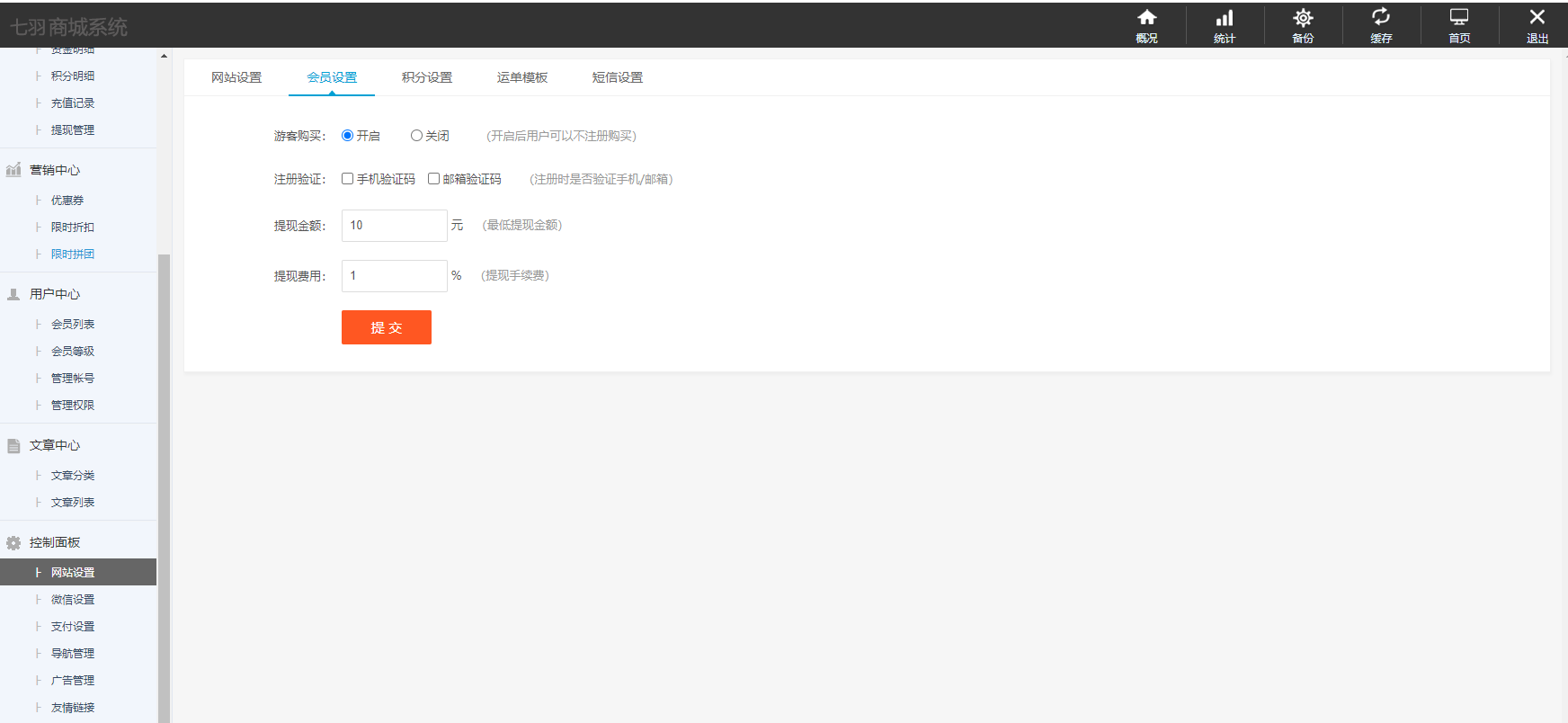
Task: Open the 首页 monitor icon
Action: tap(1459, 18)
